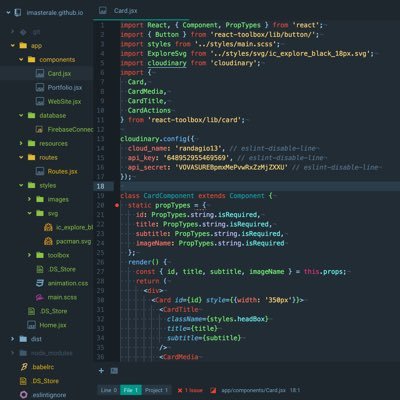Click the Card.jsx tab file icon

pos(103,11)
